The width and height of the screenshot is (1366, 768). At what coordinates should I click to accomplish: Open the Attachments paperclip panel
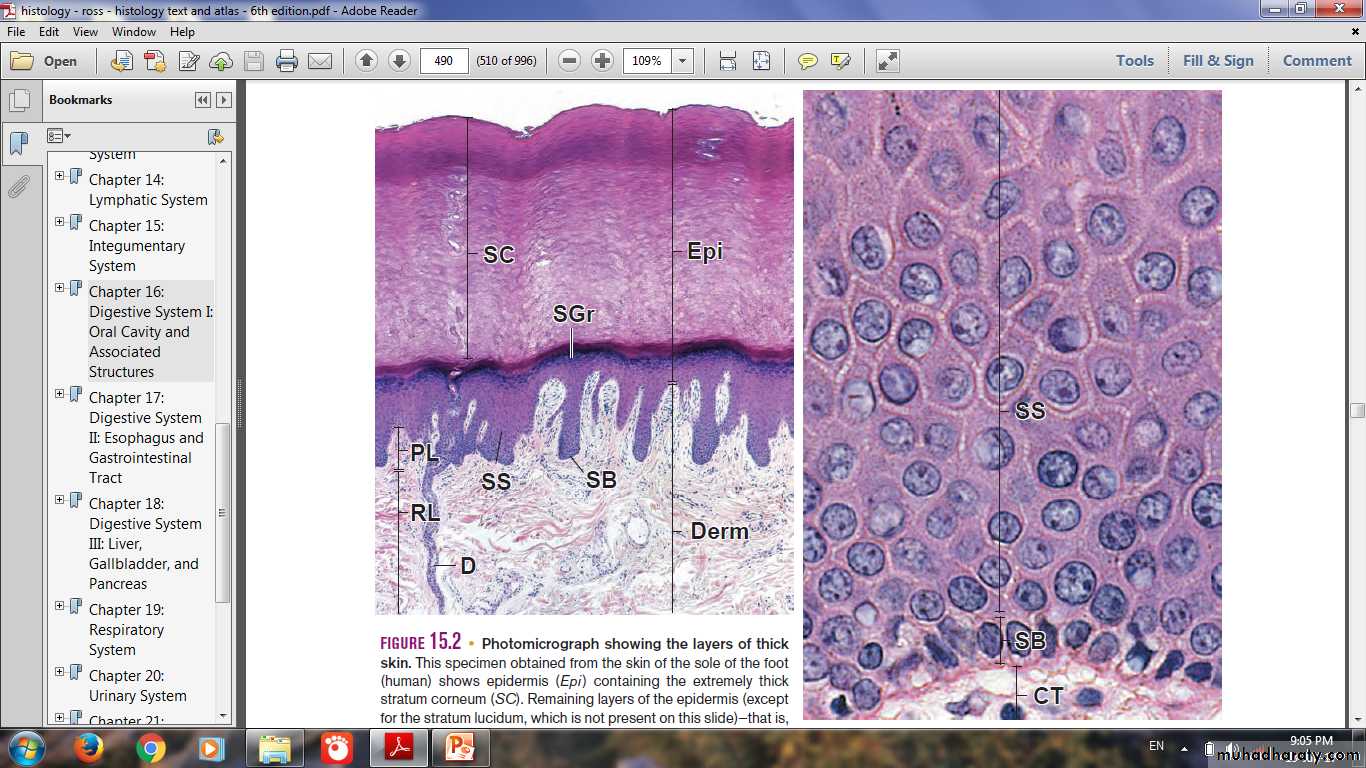click(18, 187)
